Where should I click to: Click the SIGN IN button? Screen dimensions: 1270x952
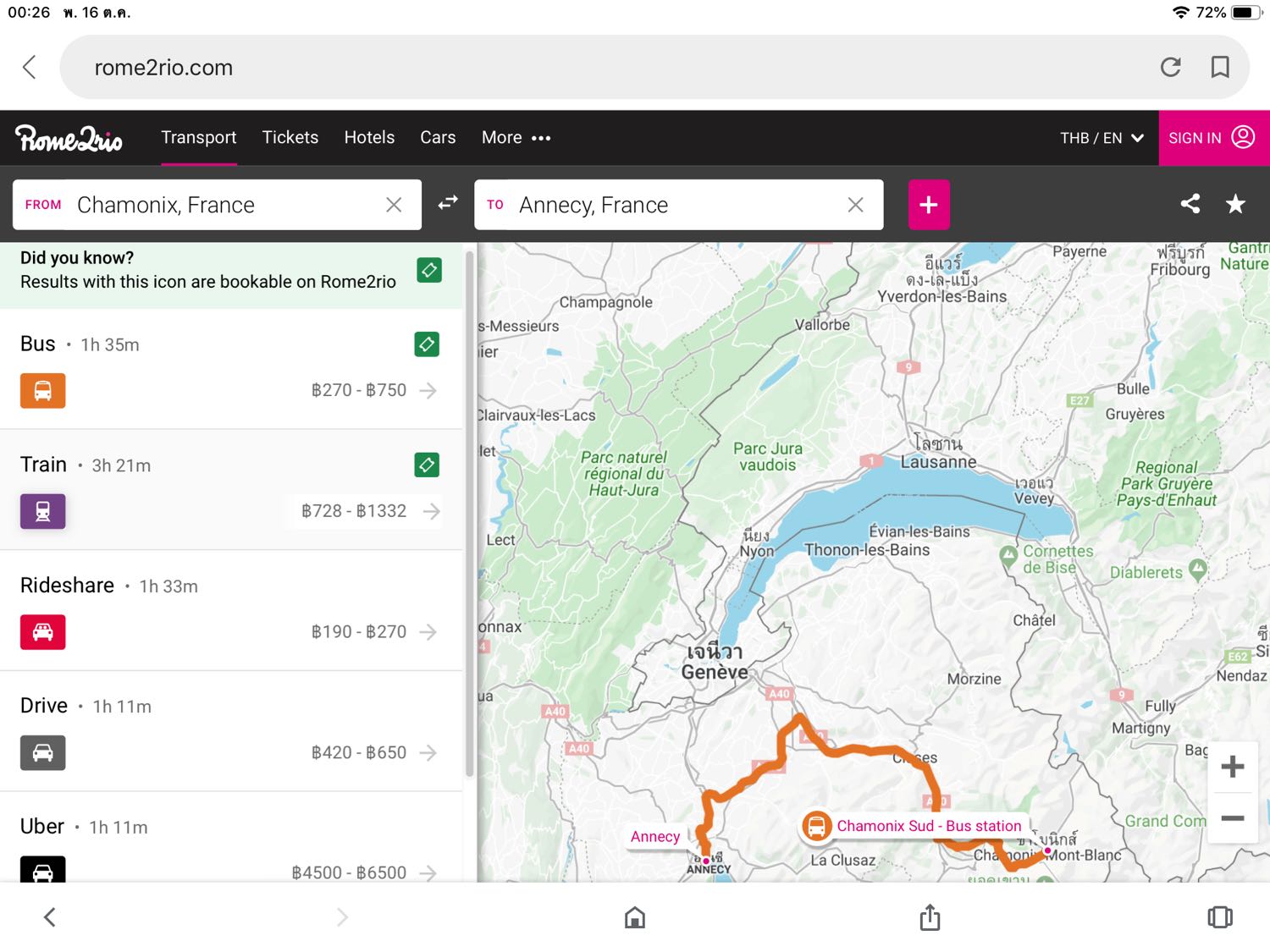pos(1214,138)
